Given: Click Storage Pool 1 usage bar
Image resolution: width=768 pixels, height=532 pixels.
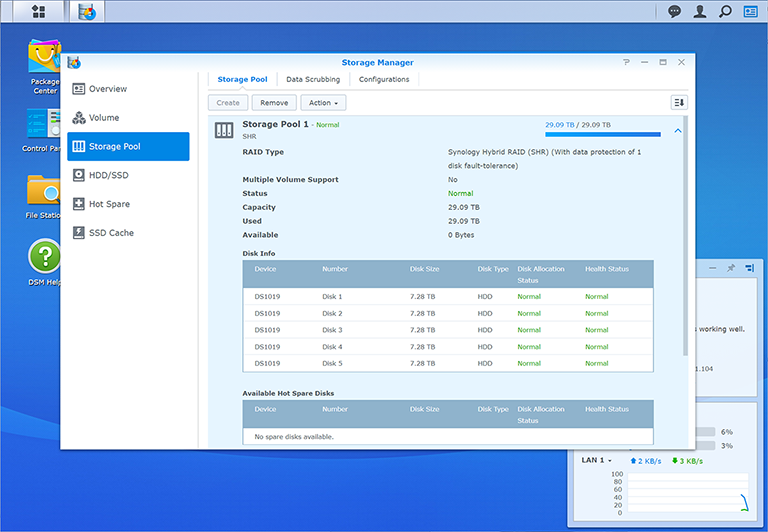Looking at the screenshot, I should pos(603,134).
